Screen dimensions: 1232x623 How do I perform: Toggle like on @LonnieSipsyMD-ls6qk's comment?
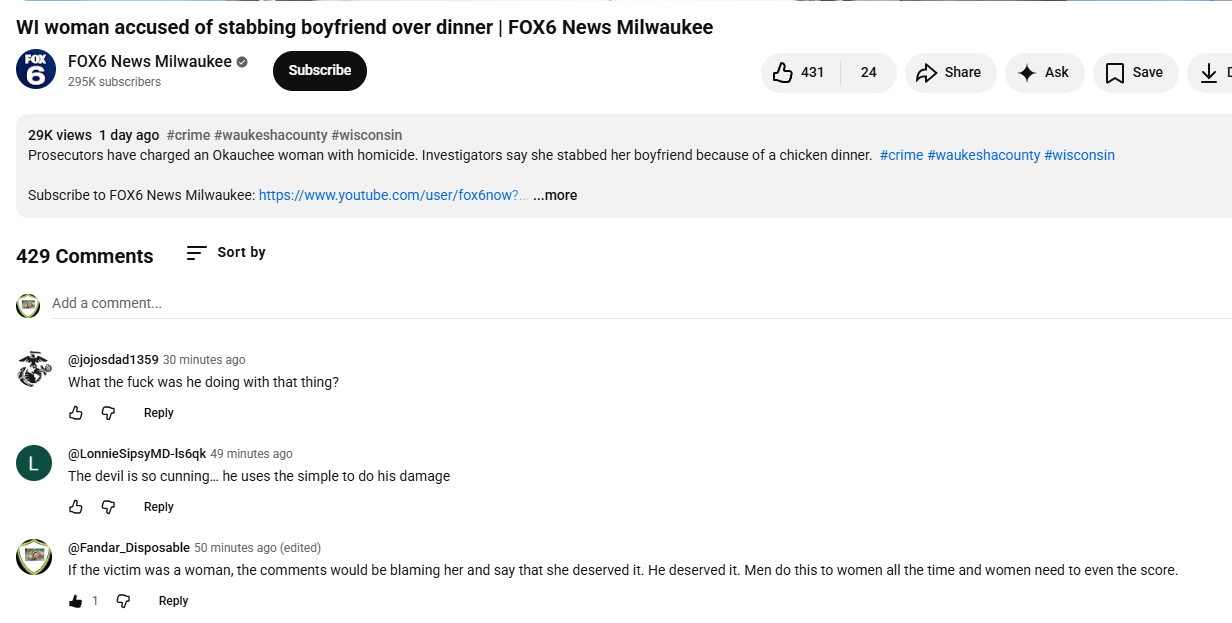pyautogui.click(x=76, y=507)
